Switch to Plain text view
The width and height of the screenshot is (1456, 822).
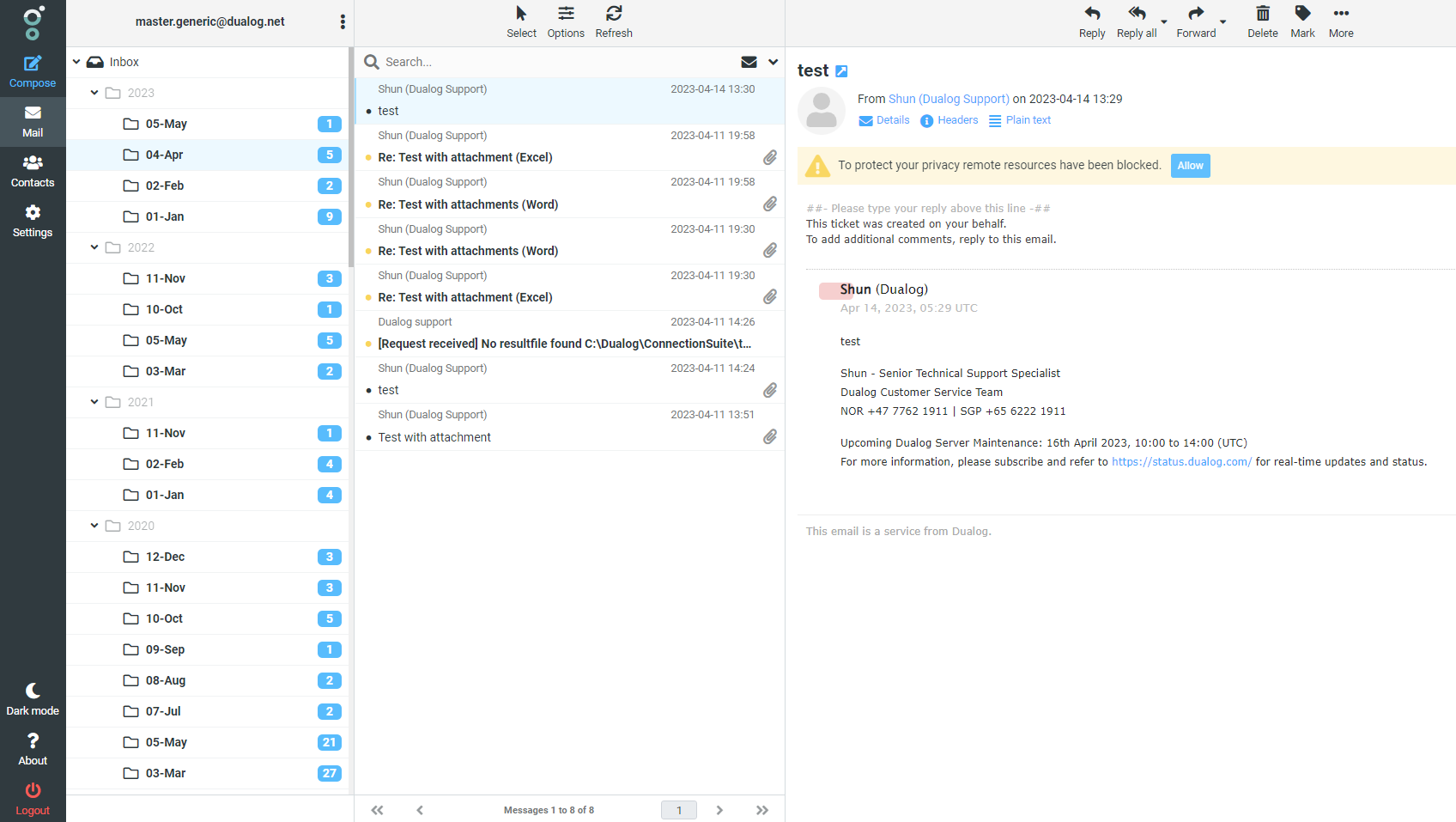point(1020,120)
